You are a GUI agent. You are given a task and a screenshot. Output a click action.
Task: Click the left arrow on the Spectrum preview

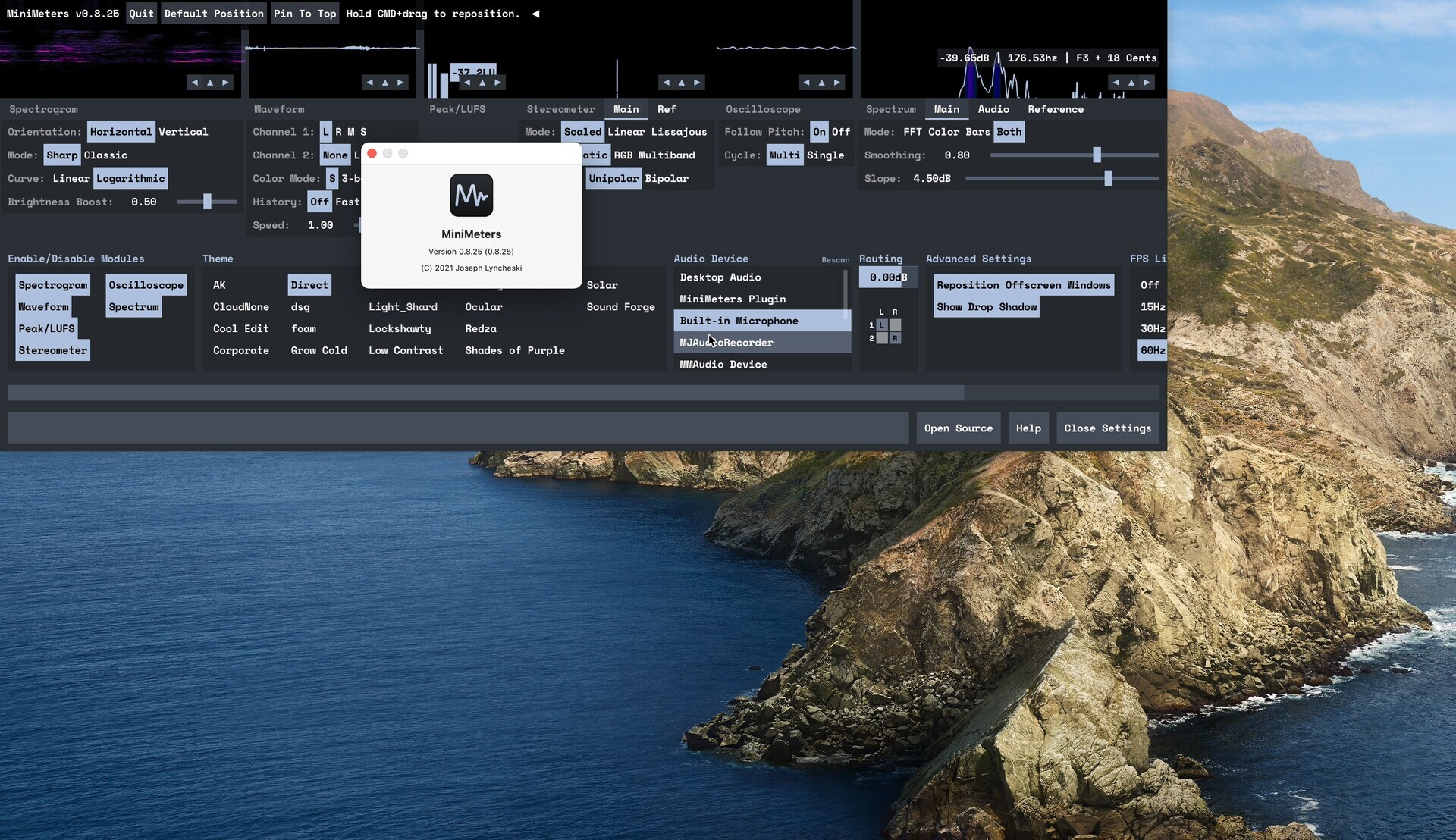tap(1116, 83)
